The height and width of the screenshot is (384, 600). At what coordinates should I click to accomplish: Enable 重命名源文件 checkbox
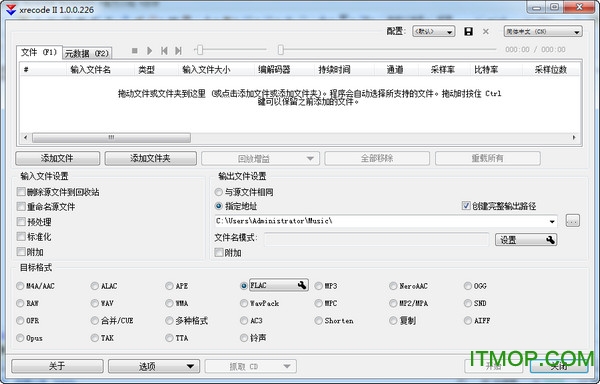point(21,207)
